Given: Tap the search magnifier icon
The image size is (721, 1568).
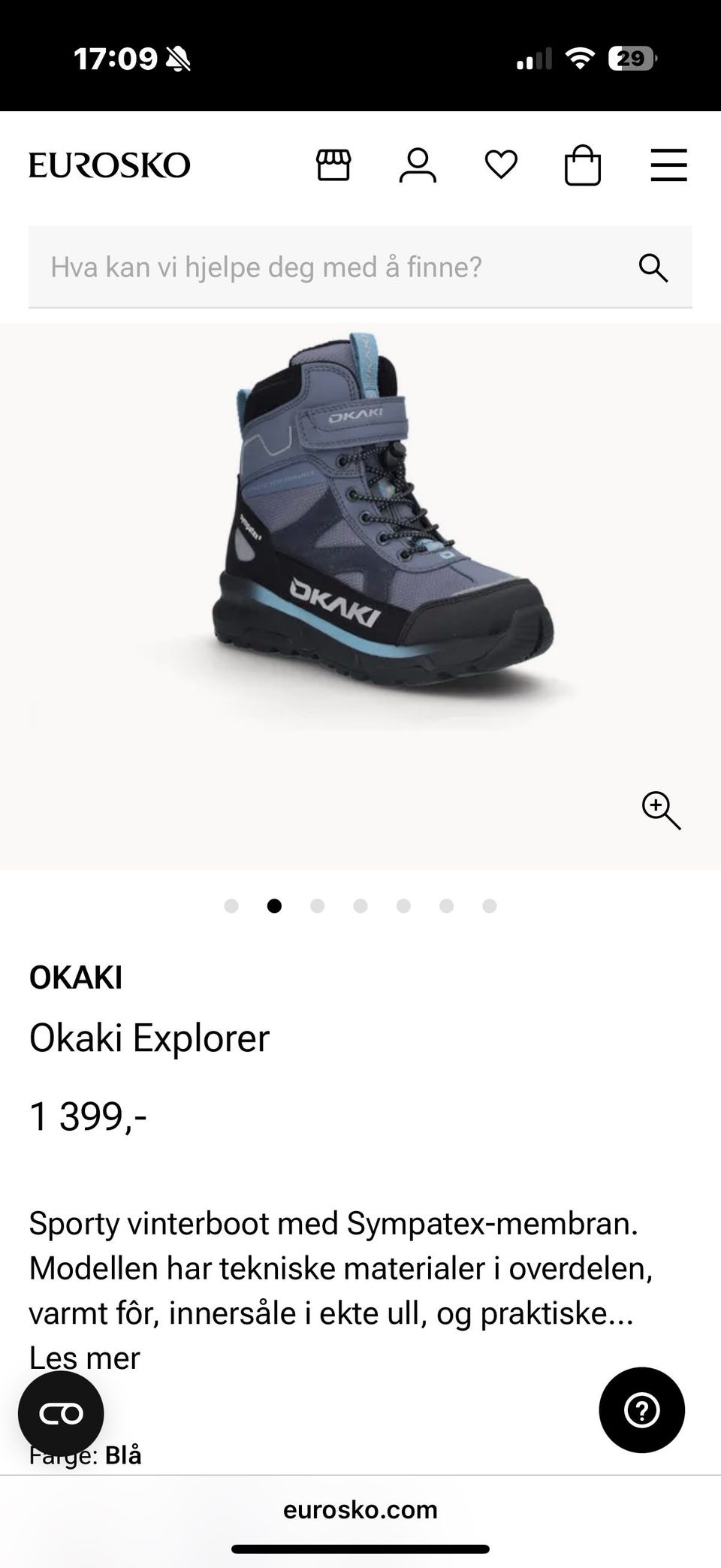Looking at the screenshot, I should coord(653,267).
